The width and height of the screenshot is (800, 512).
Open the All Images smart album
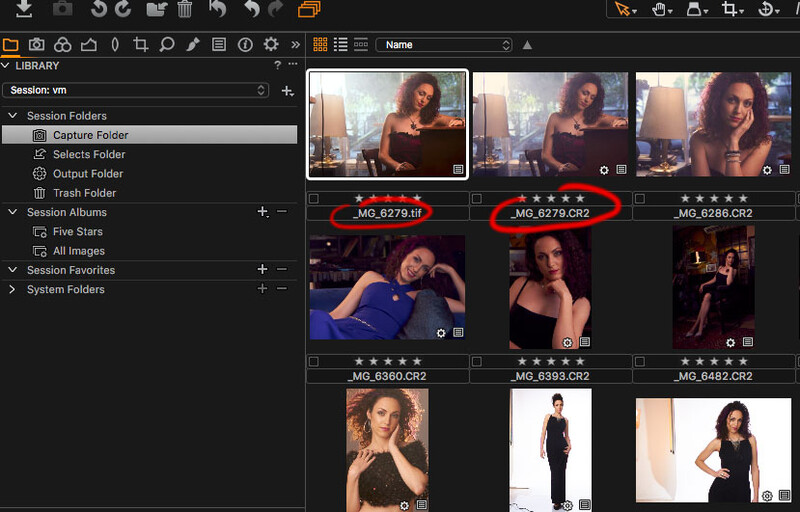tap(79, 251)
